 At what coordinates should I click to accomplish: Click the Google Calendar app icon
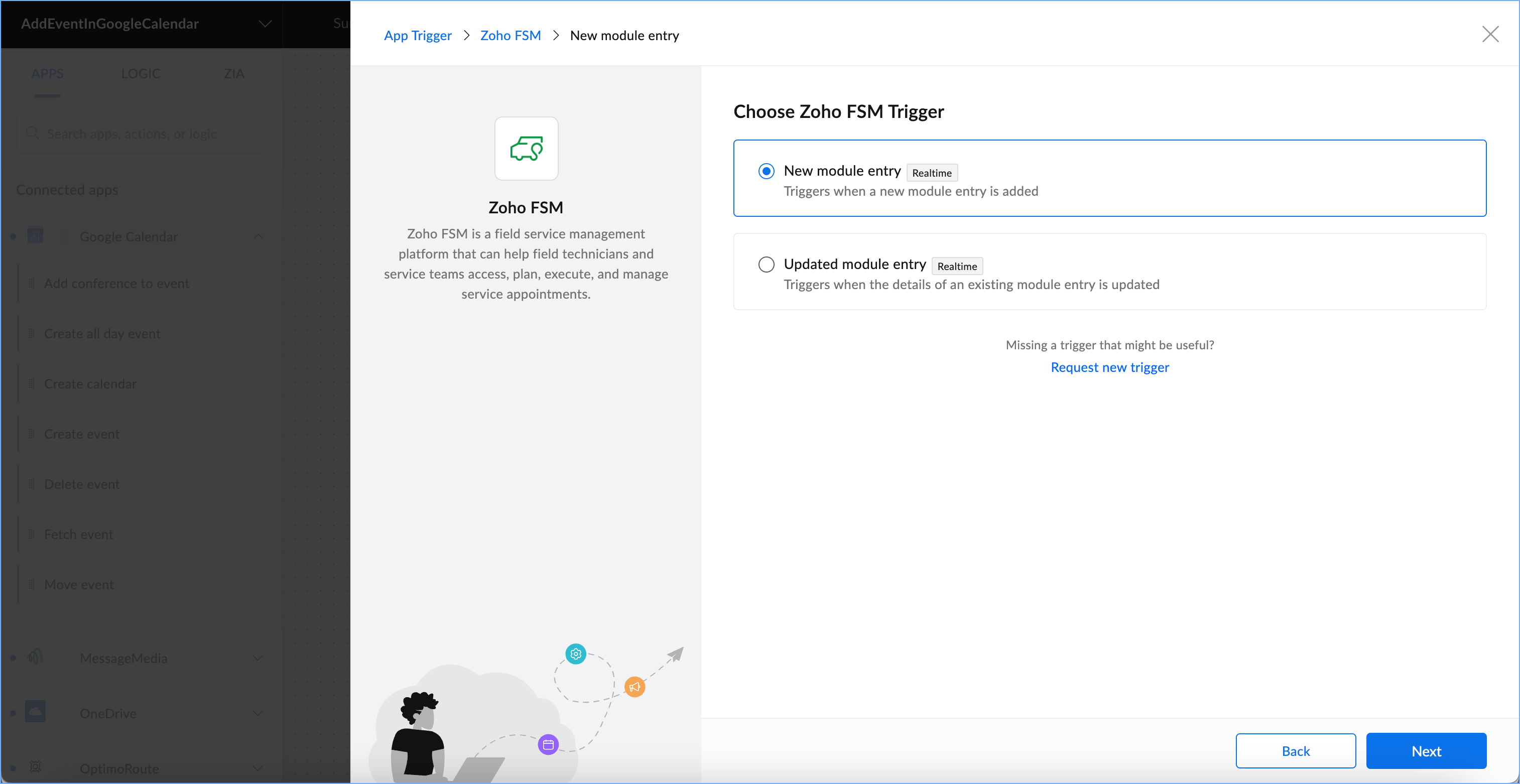[36, 236]
